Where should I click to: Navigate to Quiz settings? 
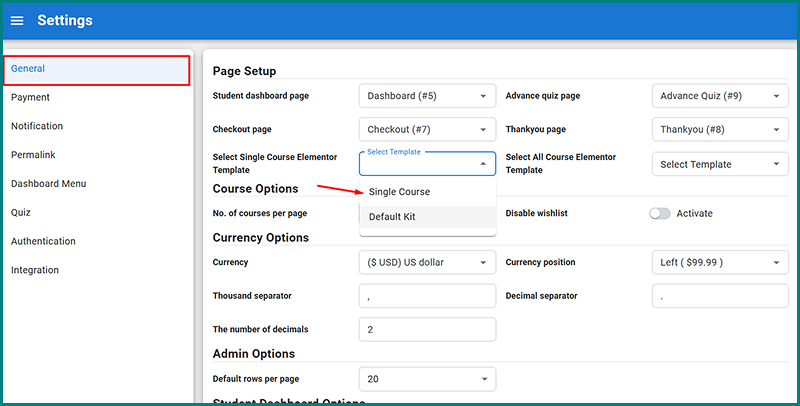(21, 212)
